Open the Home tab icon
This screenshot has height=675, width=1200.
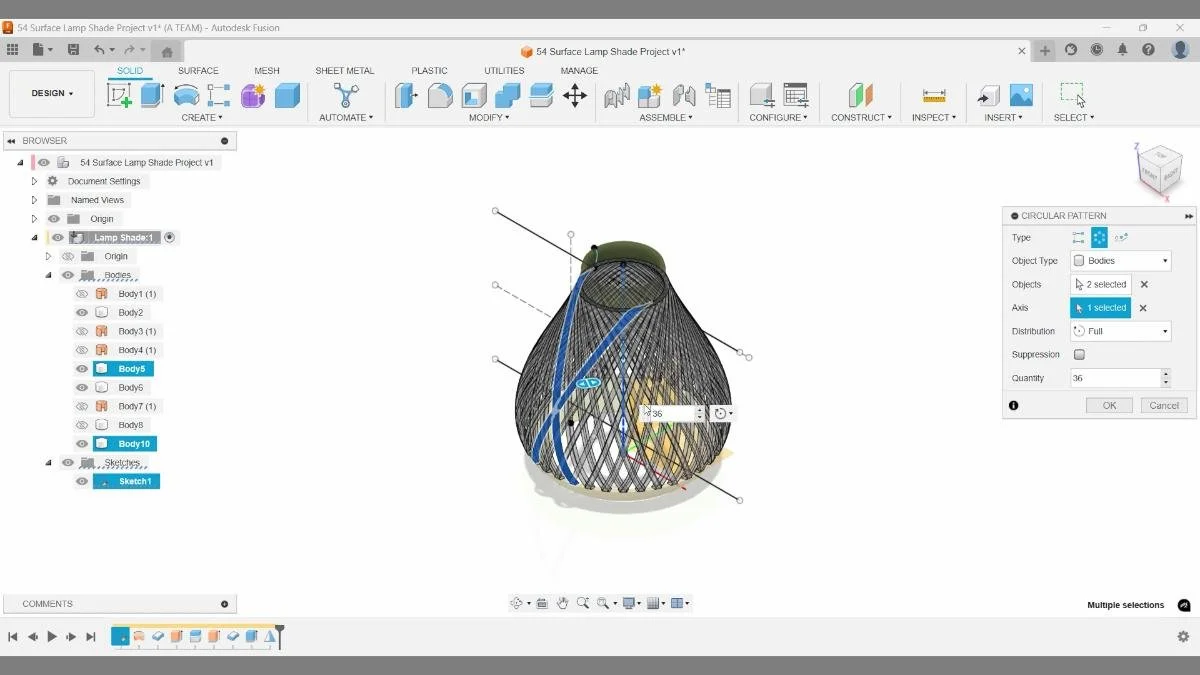[x=167, y=51]
